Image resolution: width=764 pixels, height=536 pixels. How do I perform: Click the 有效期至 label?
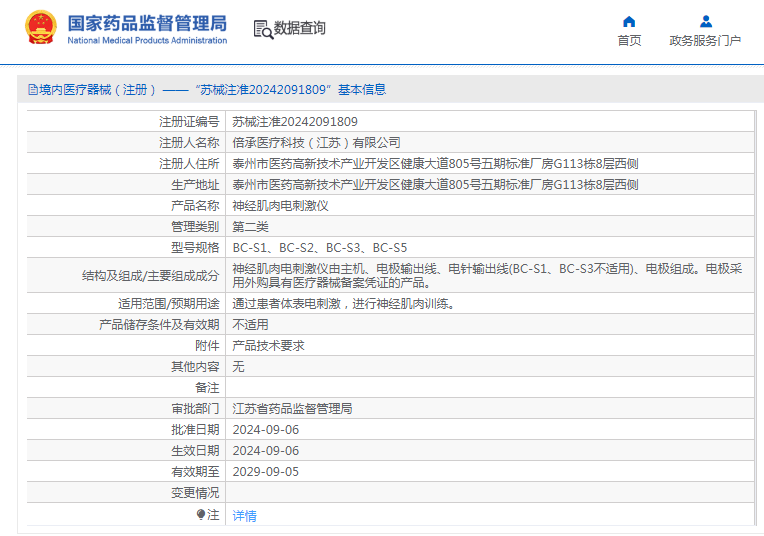point(195,472)
